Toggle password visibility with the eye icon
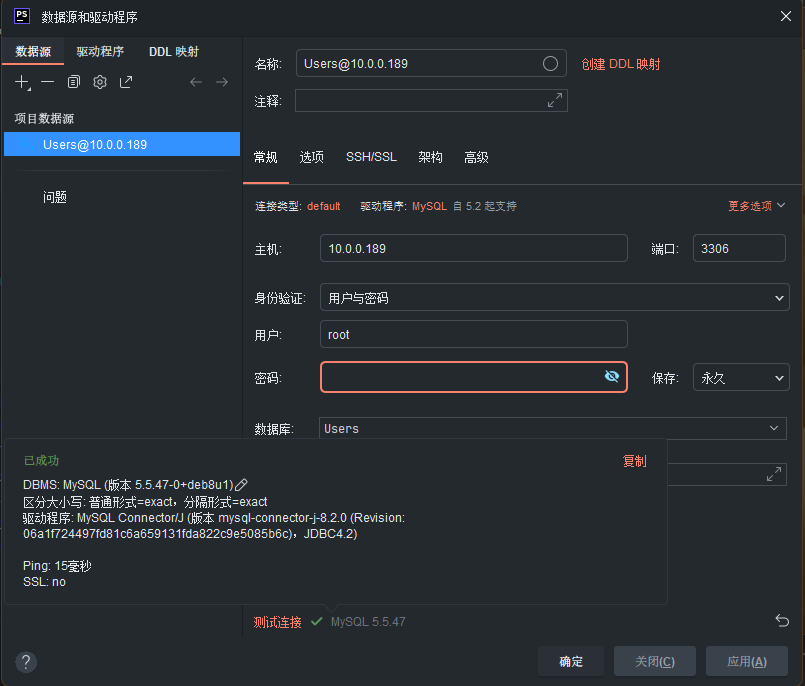This screenshot has height=686, width=805. click(612, 377)
